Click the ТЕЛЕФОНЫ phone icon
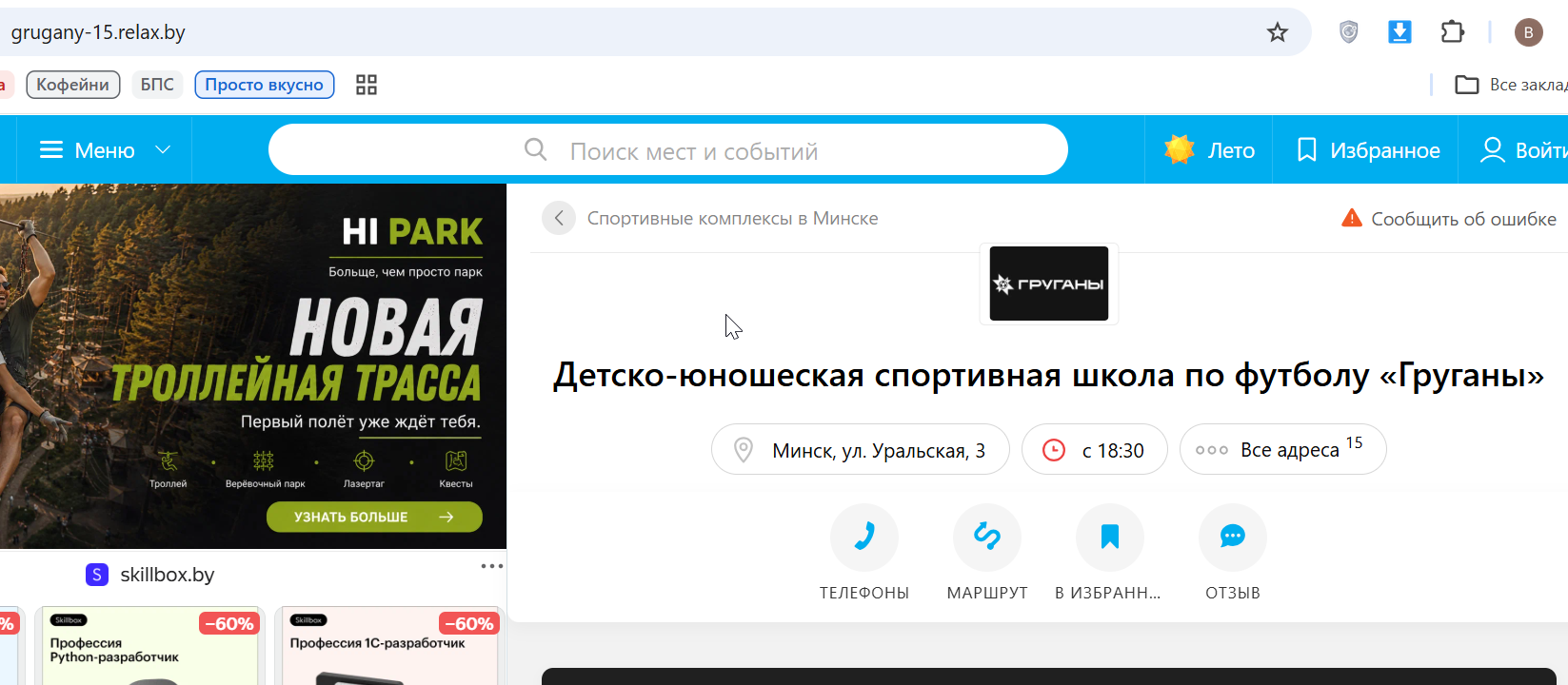The image size is (1568, 685). (864, 538)
